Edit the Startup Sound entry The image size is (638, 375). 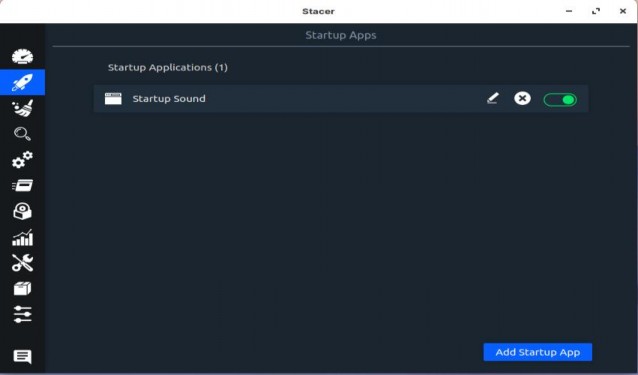coord(493,98)
